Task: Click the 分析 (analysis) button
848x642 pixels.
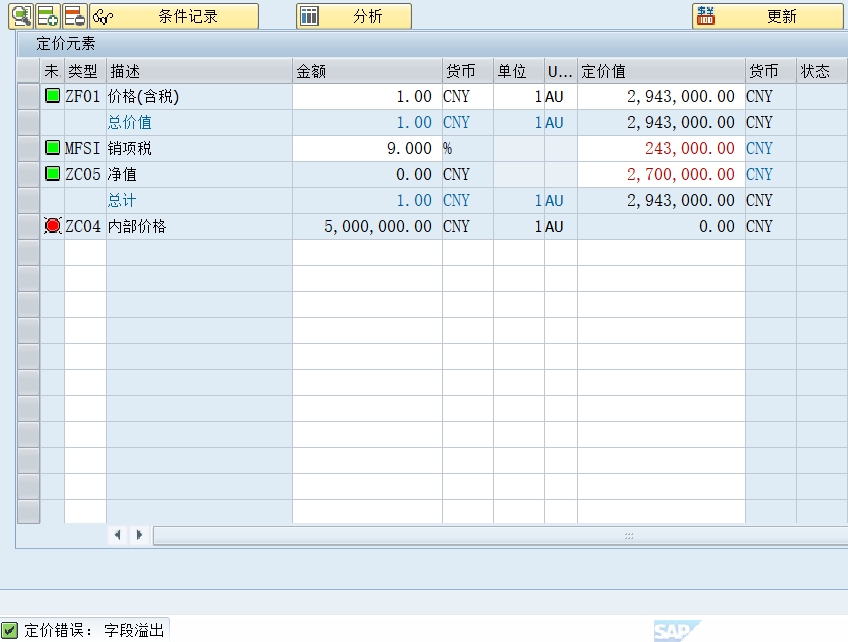Action: [354, 16]
